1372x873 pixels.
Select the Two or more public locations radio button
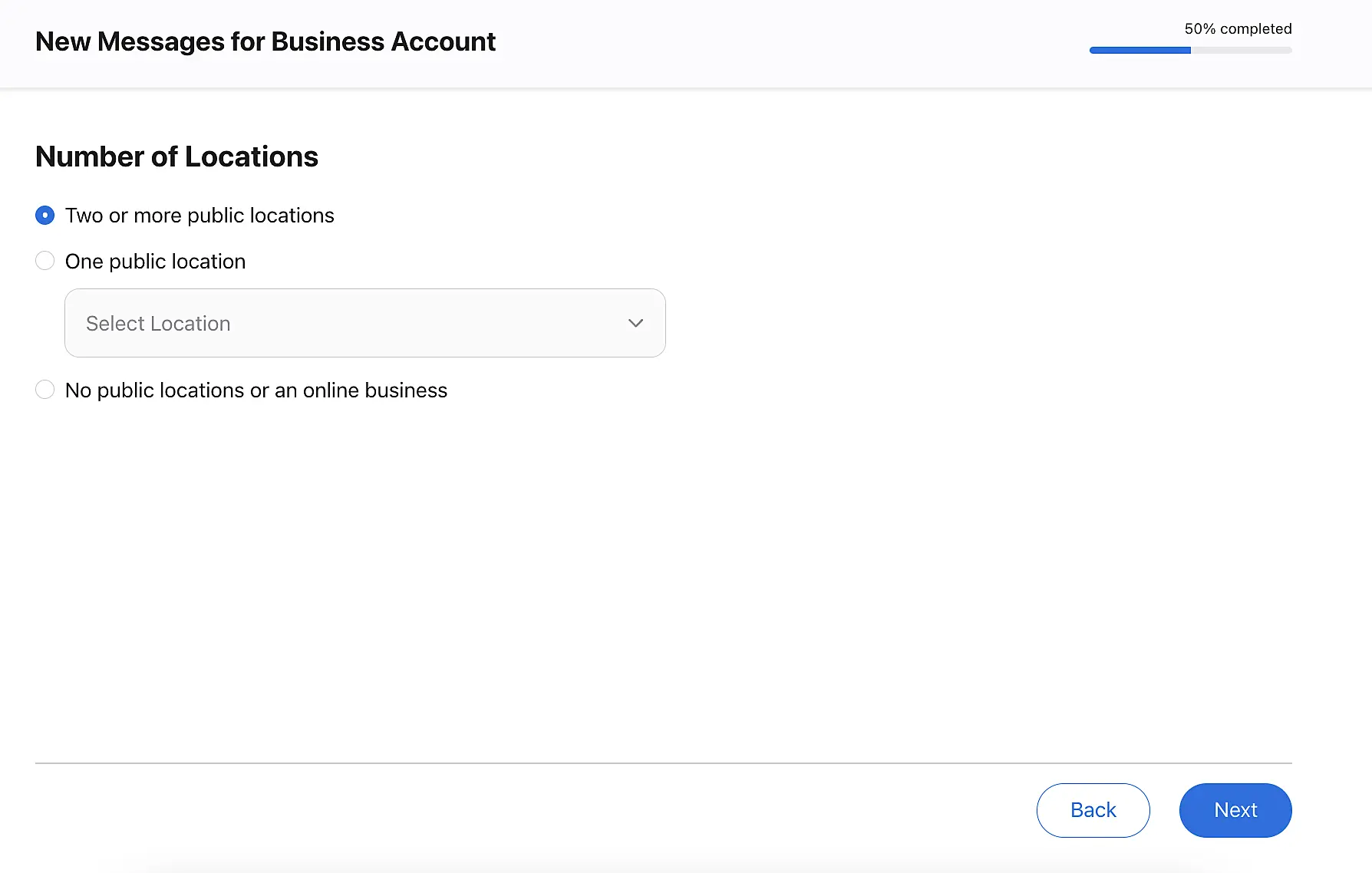point(45,216)
